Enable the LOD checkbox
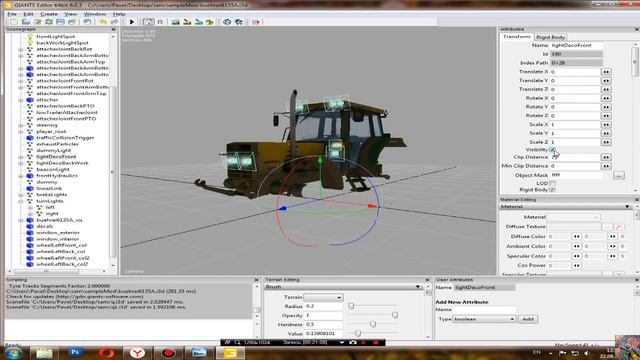Image resolution: width=640 pixels, height=360 pixels. coord(552,183)
